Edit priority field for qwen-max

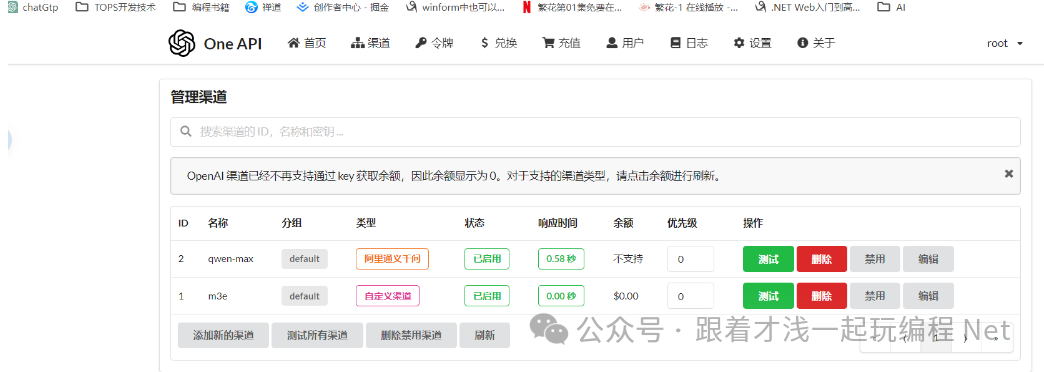690,259
